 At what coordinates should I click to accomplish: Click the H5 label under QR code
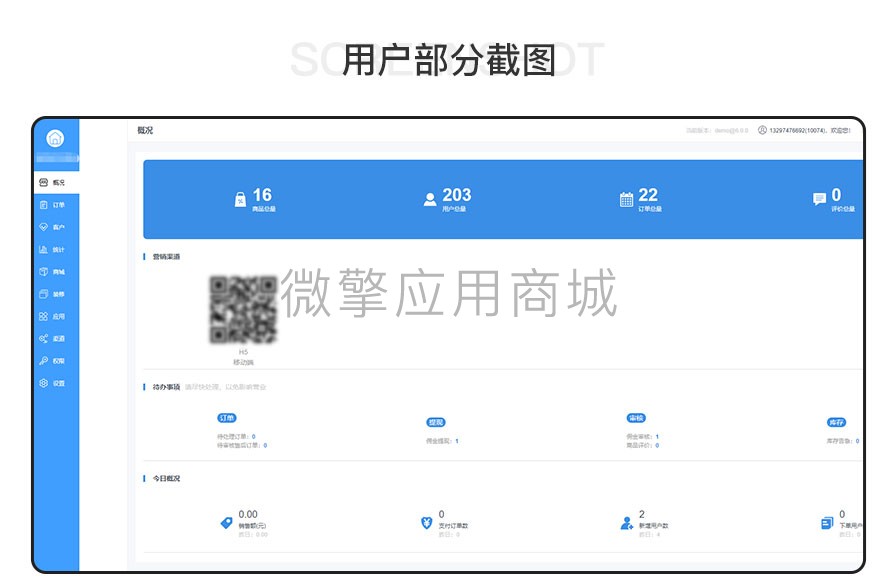click(x=243, y=352)
